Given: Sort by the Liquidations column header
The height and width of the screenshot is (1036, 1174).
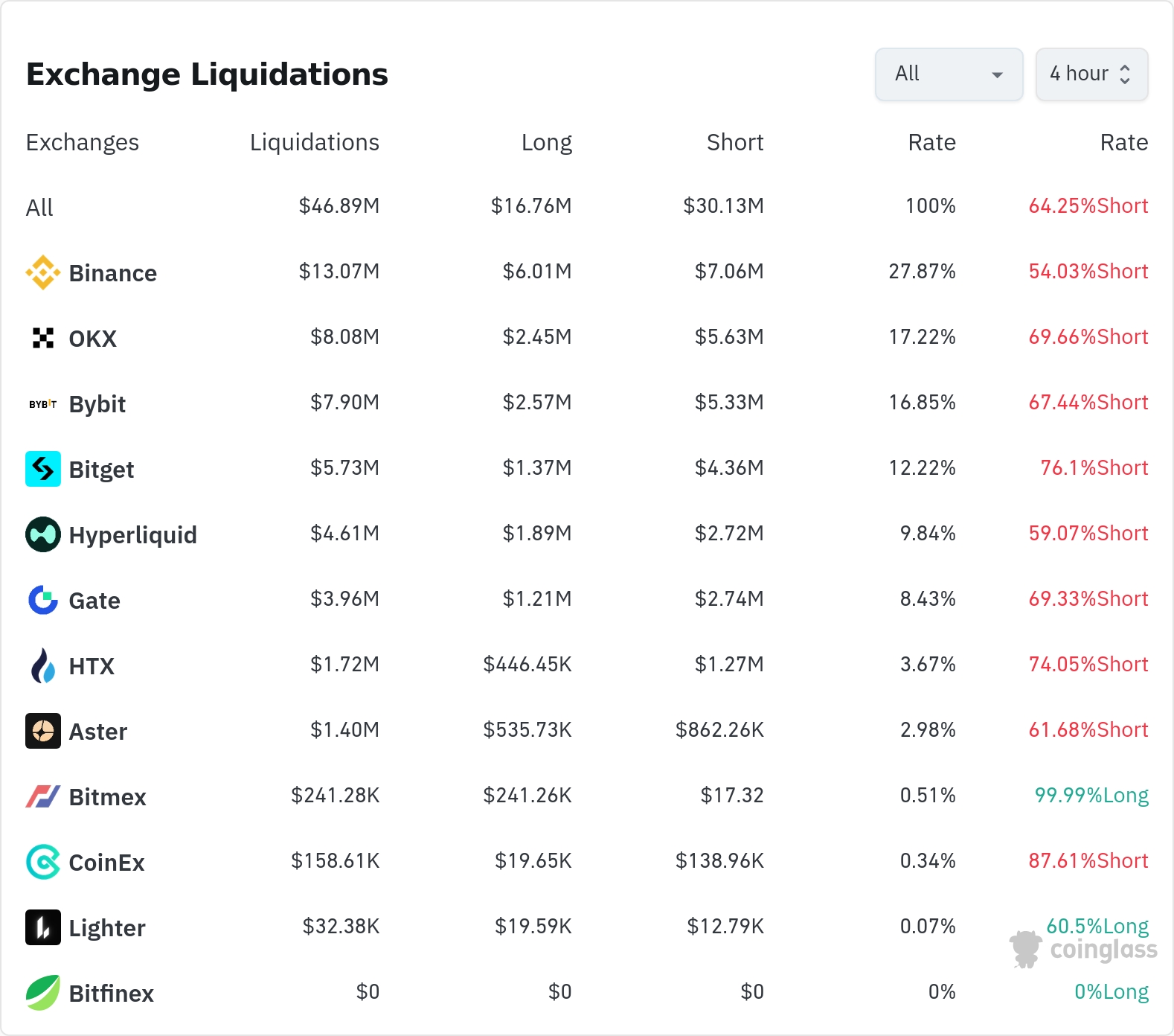Looking at the screenshot, I should coord(314,142).
